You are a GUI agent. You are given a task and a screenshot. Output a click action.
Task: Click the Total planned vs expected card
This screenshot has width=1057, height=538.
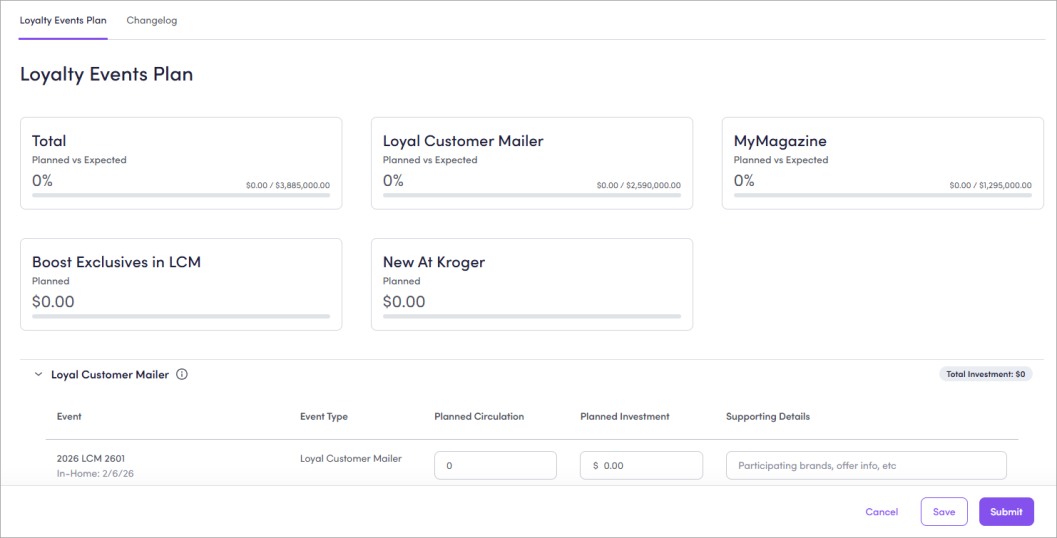pyautogui.click(x=181, y=163)
